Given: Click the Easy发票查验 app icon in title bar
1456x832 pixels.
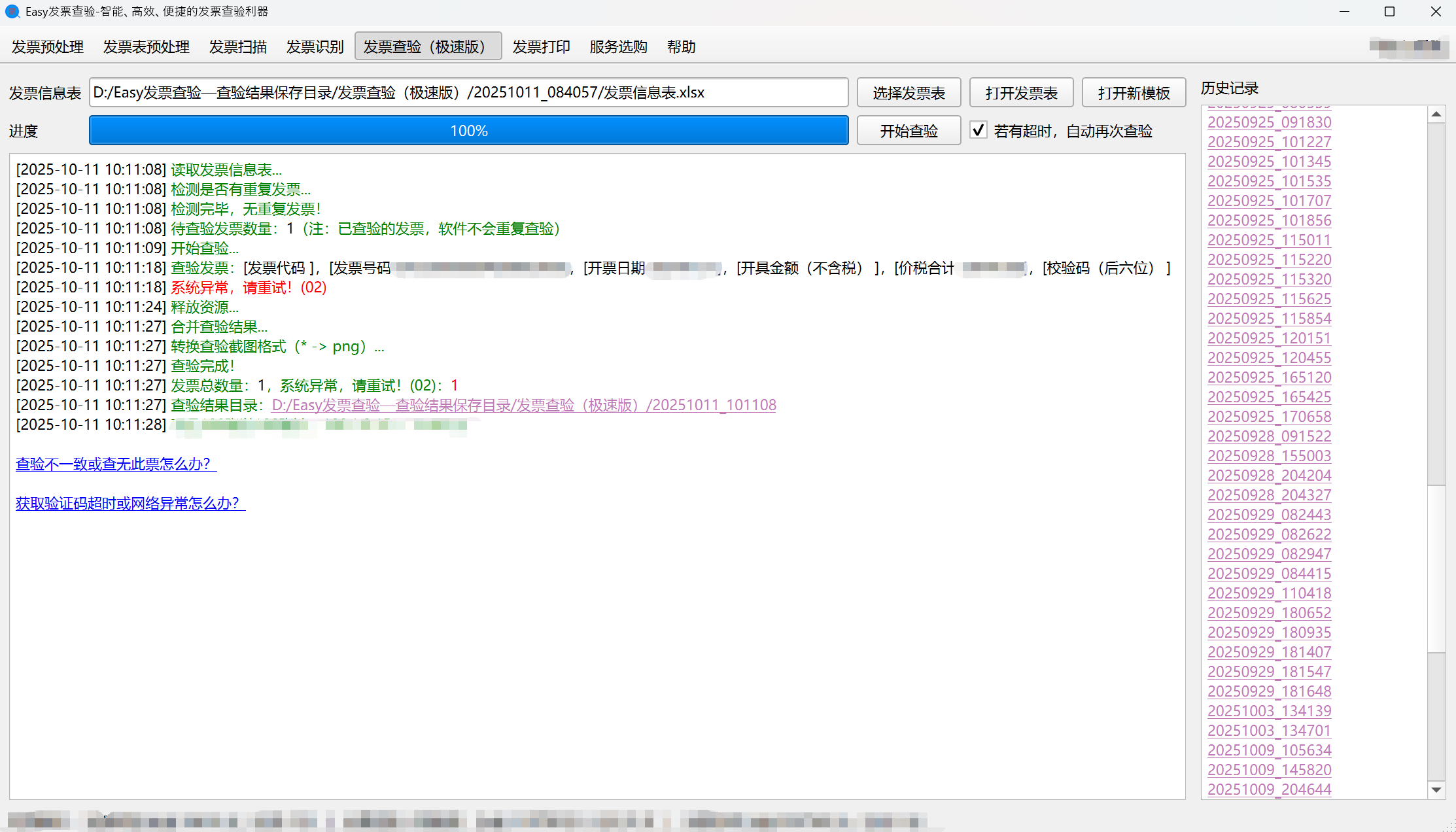Looking at the screenshot, I should [x=12, y=11].
